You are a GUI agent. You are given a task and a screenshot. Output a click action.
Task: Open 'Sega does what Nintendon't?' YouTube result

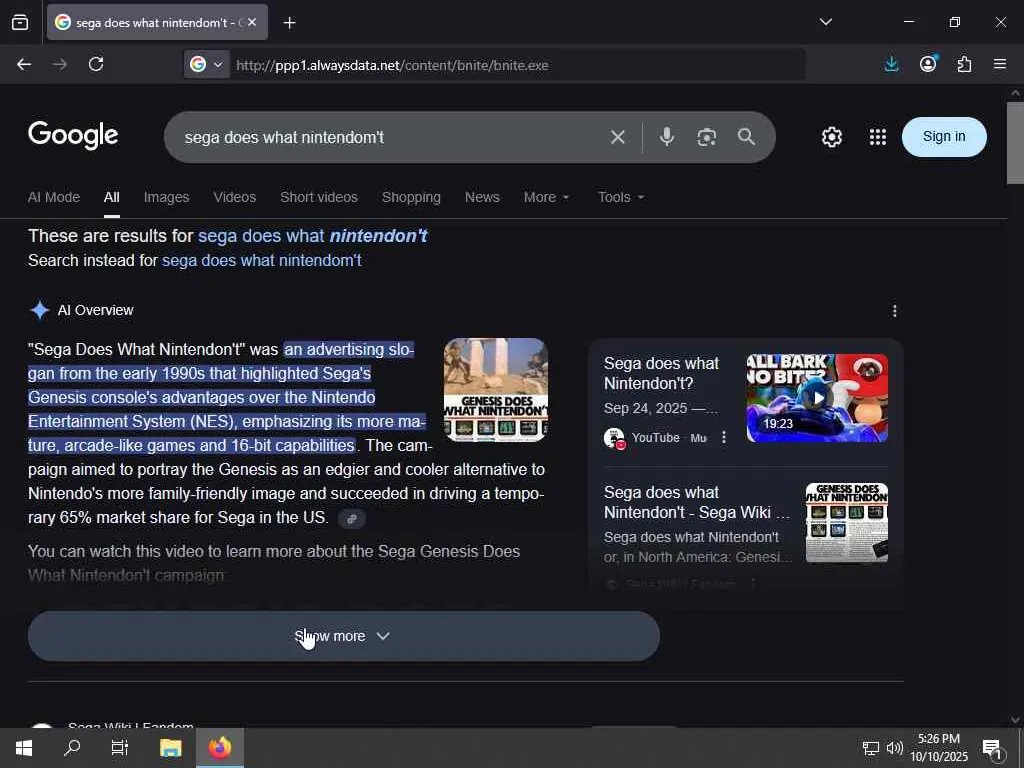(661, 374)
